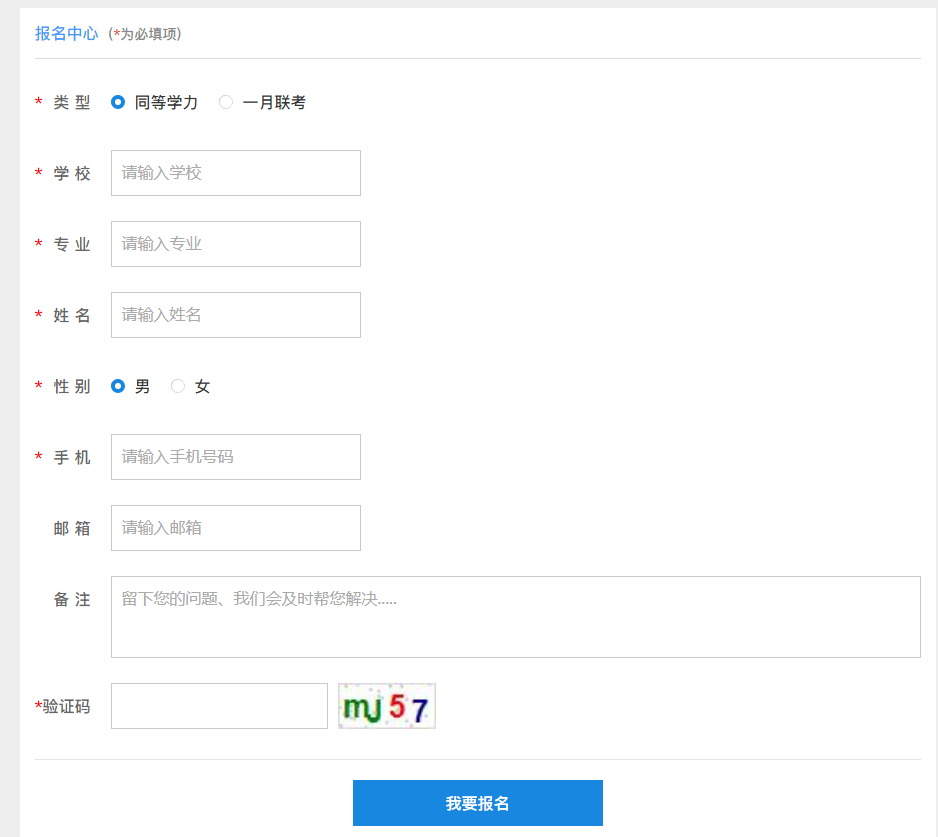The height and width of the screenshot is (837, 938).
Task: Pick the 女 gender radio button
Action: (178, 386)
